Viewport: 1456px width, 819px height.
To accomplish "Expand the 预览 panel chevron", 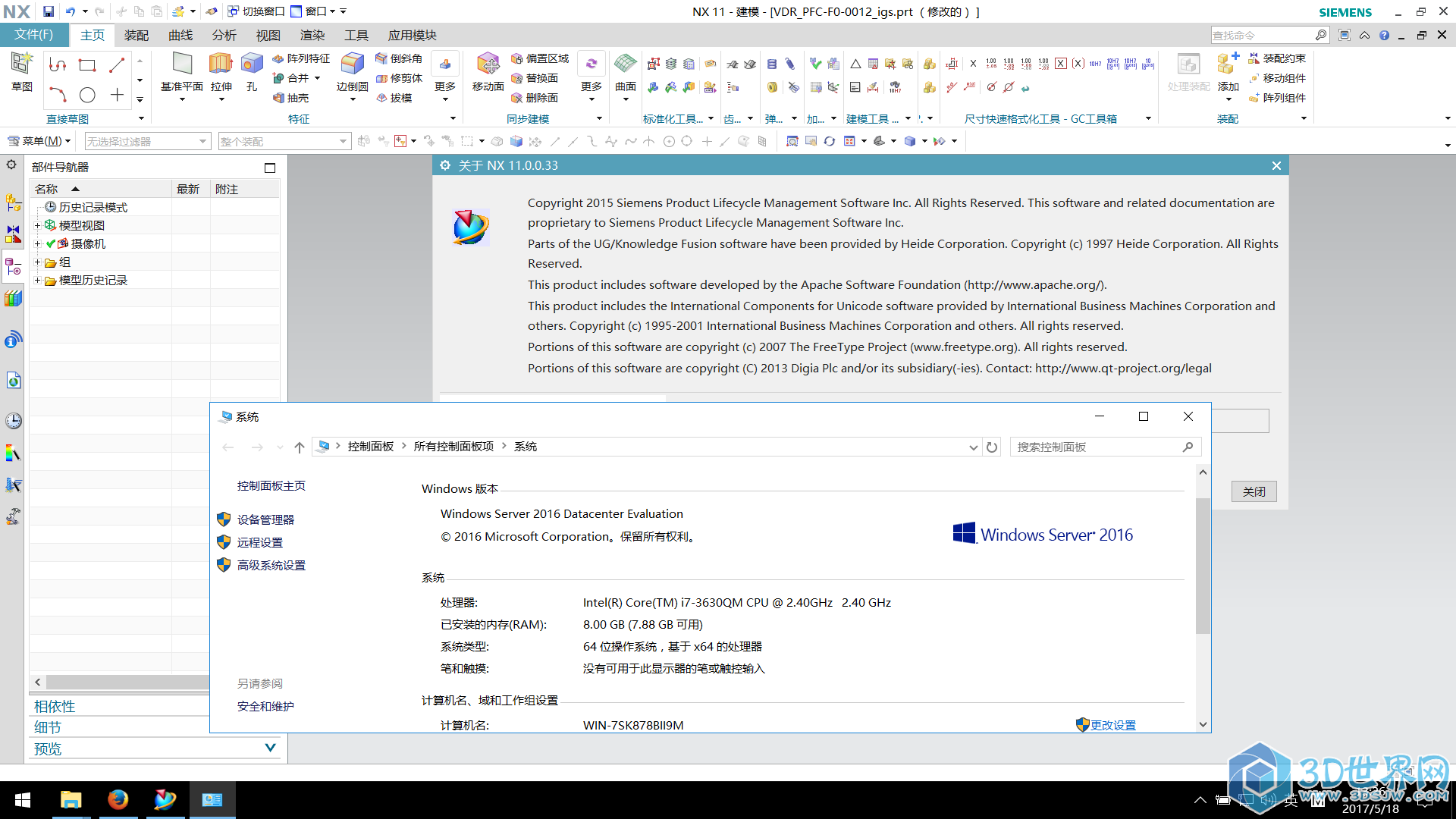I will [x=270, y=748].
